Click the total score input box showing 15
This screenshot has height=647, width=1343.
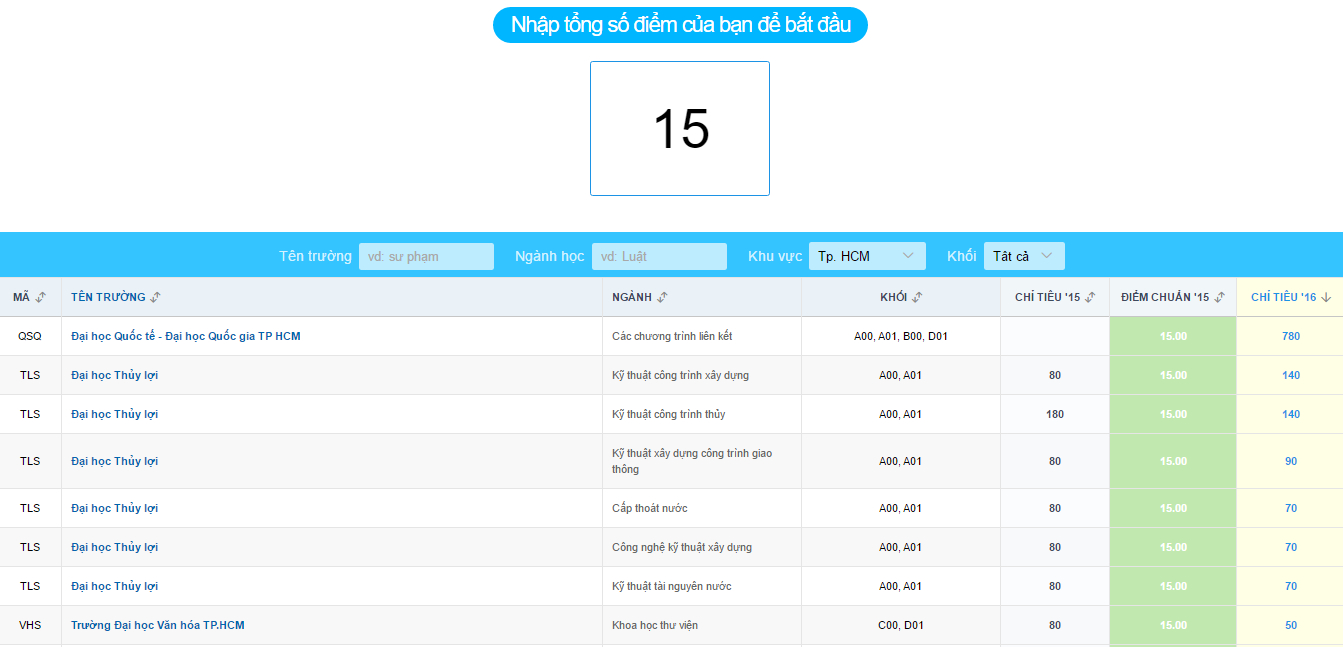tap(680, 129)
